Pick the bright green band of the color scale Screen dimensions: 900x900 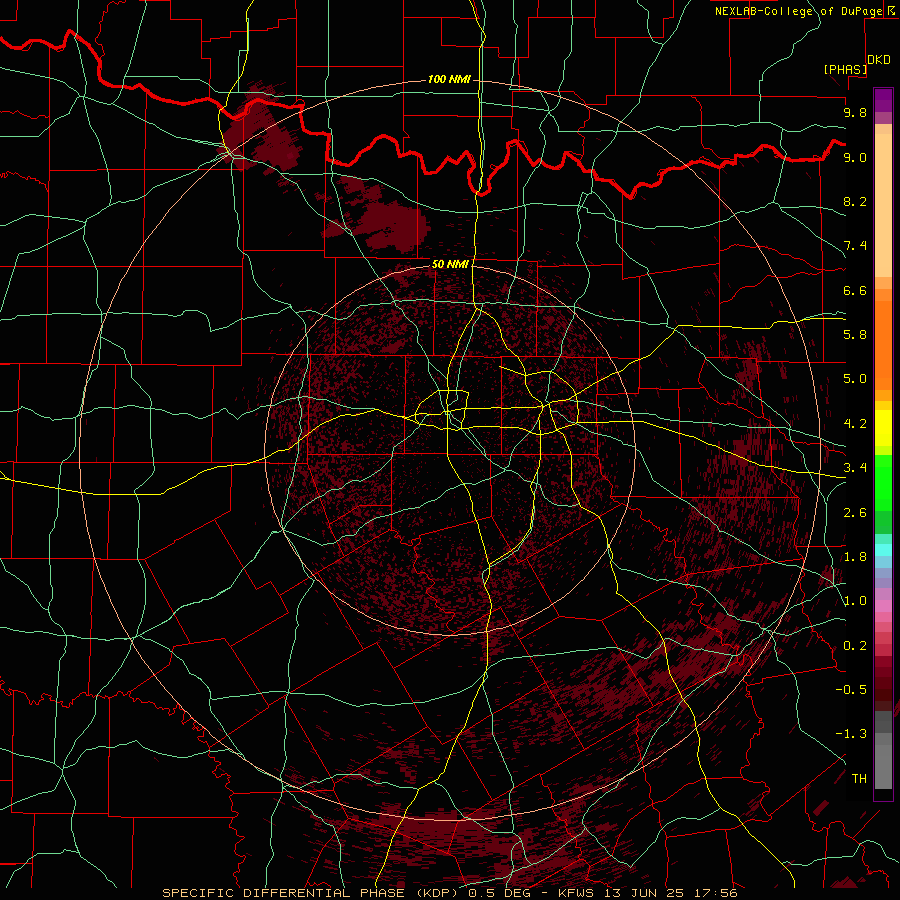click(x=883, y=482)
